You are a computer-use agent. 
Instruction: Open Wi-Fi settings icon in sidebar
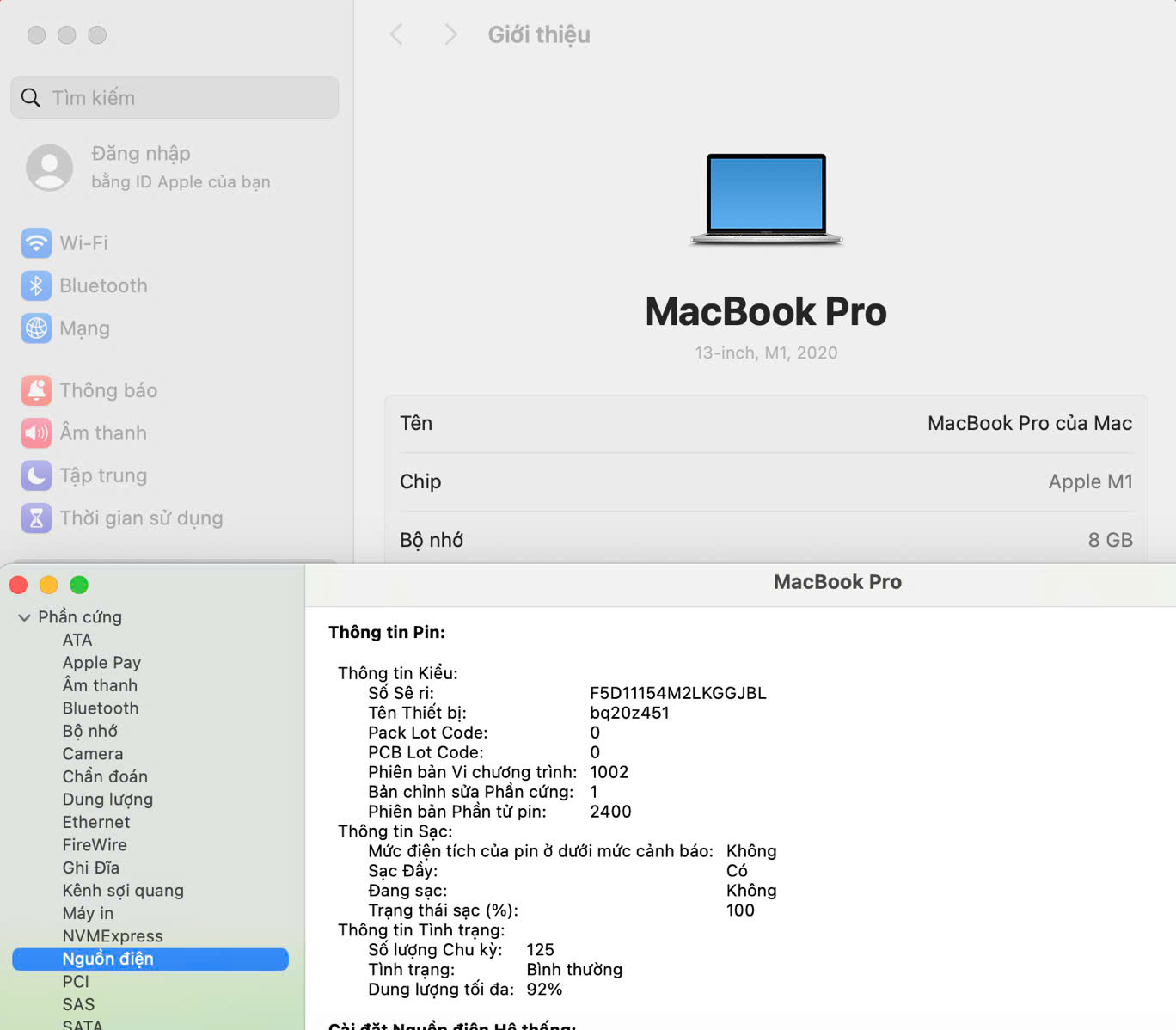[36, 243]
